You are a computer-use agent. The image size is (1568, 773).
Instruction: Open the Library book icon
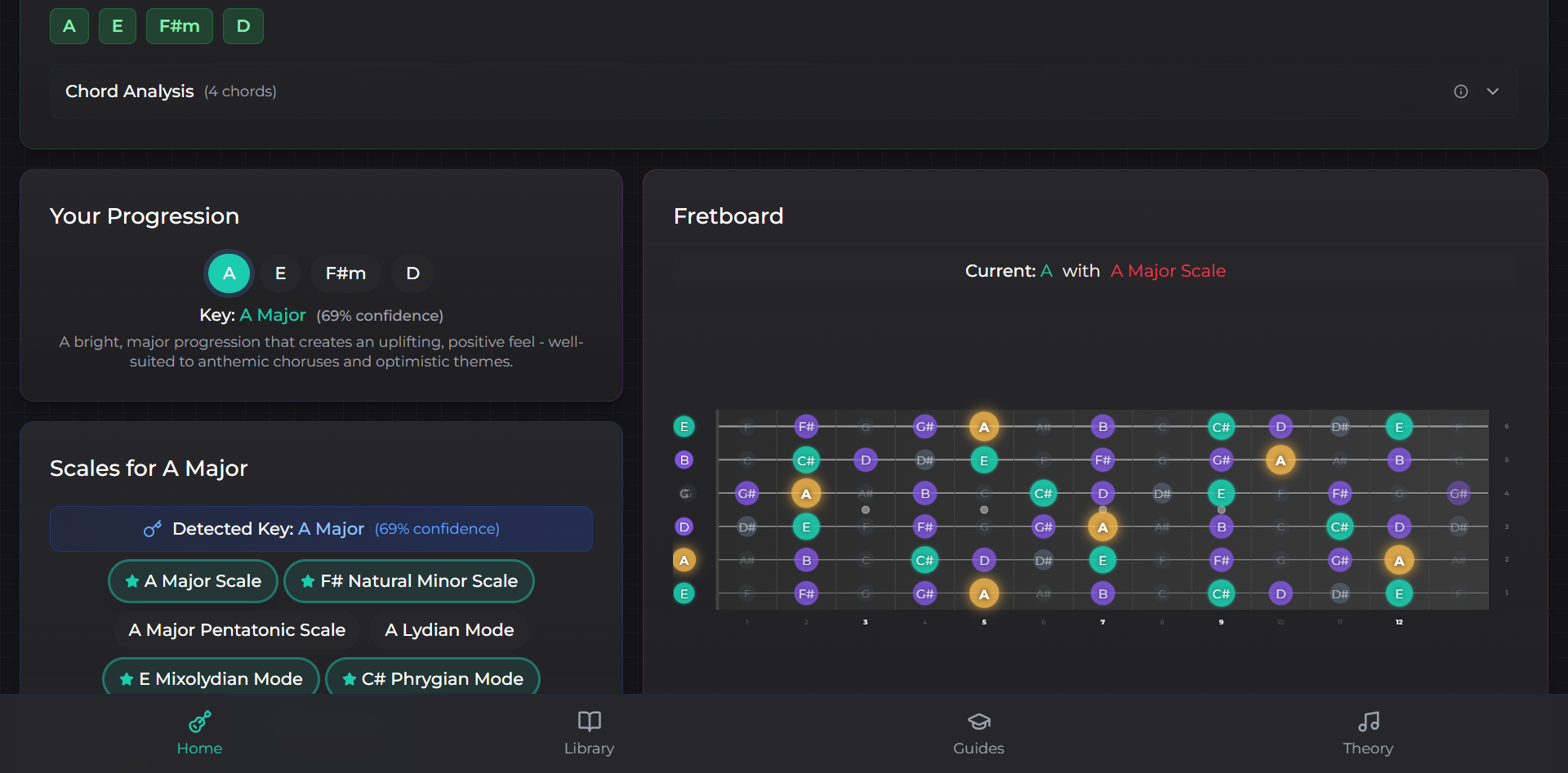[x=589, y=722]
